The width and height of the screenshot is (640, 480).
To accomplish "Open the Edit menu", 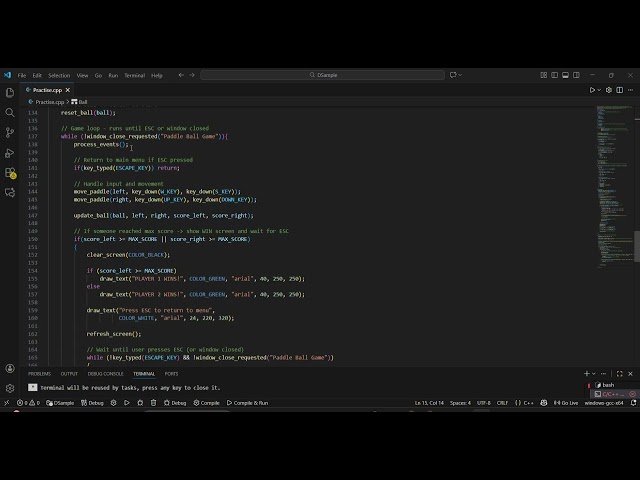I will click(37, 75).
